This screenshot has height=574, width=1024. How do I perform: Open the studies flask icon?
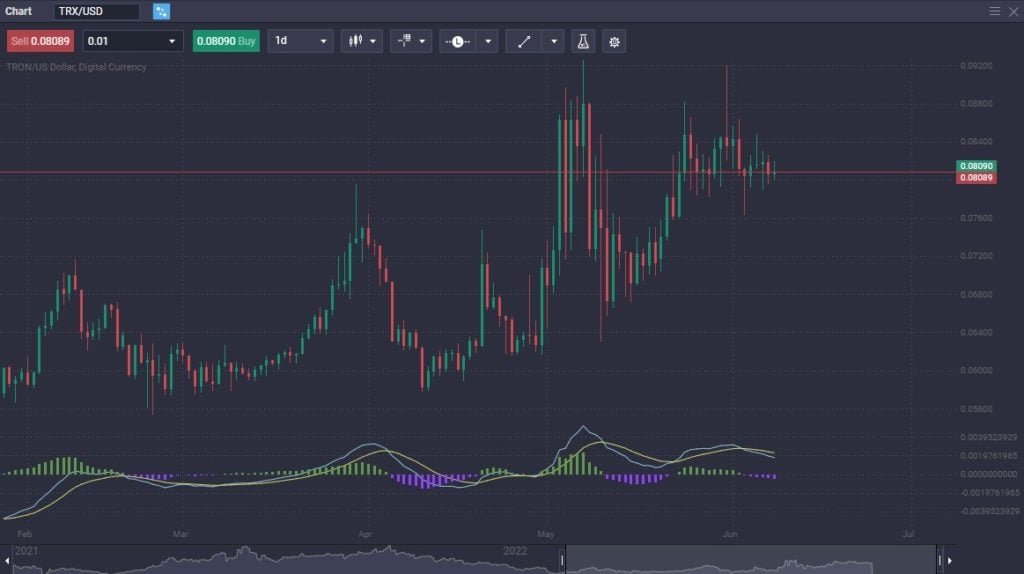click(x=582, y=41)
